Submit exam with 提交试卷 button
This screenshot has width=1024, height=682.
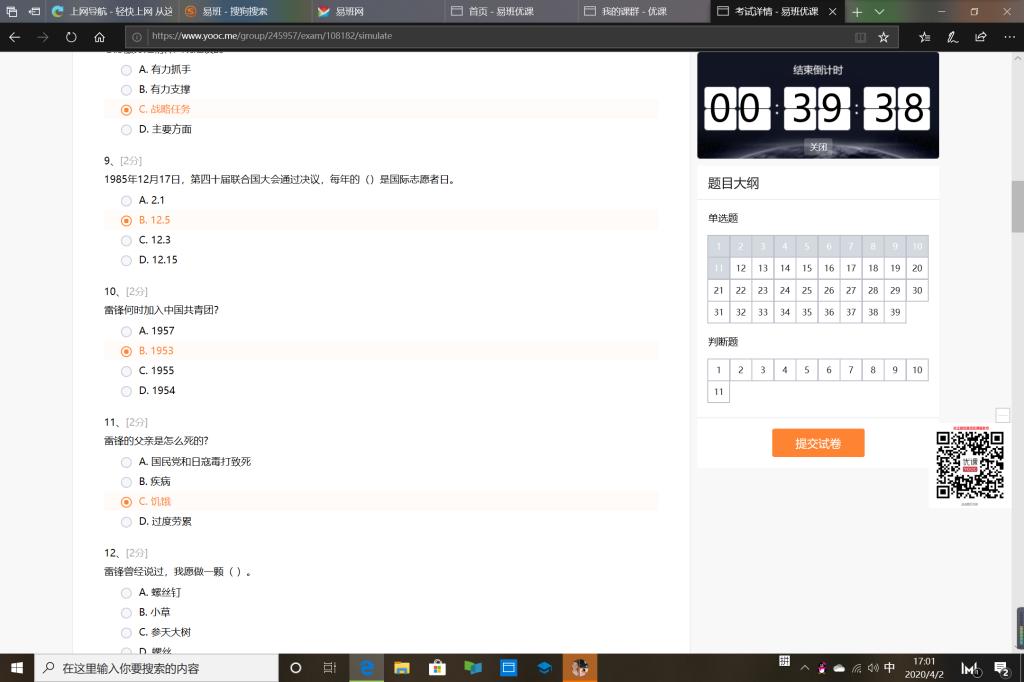[817, 443]
